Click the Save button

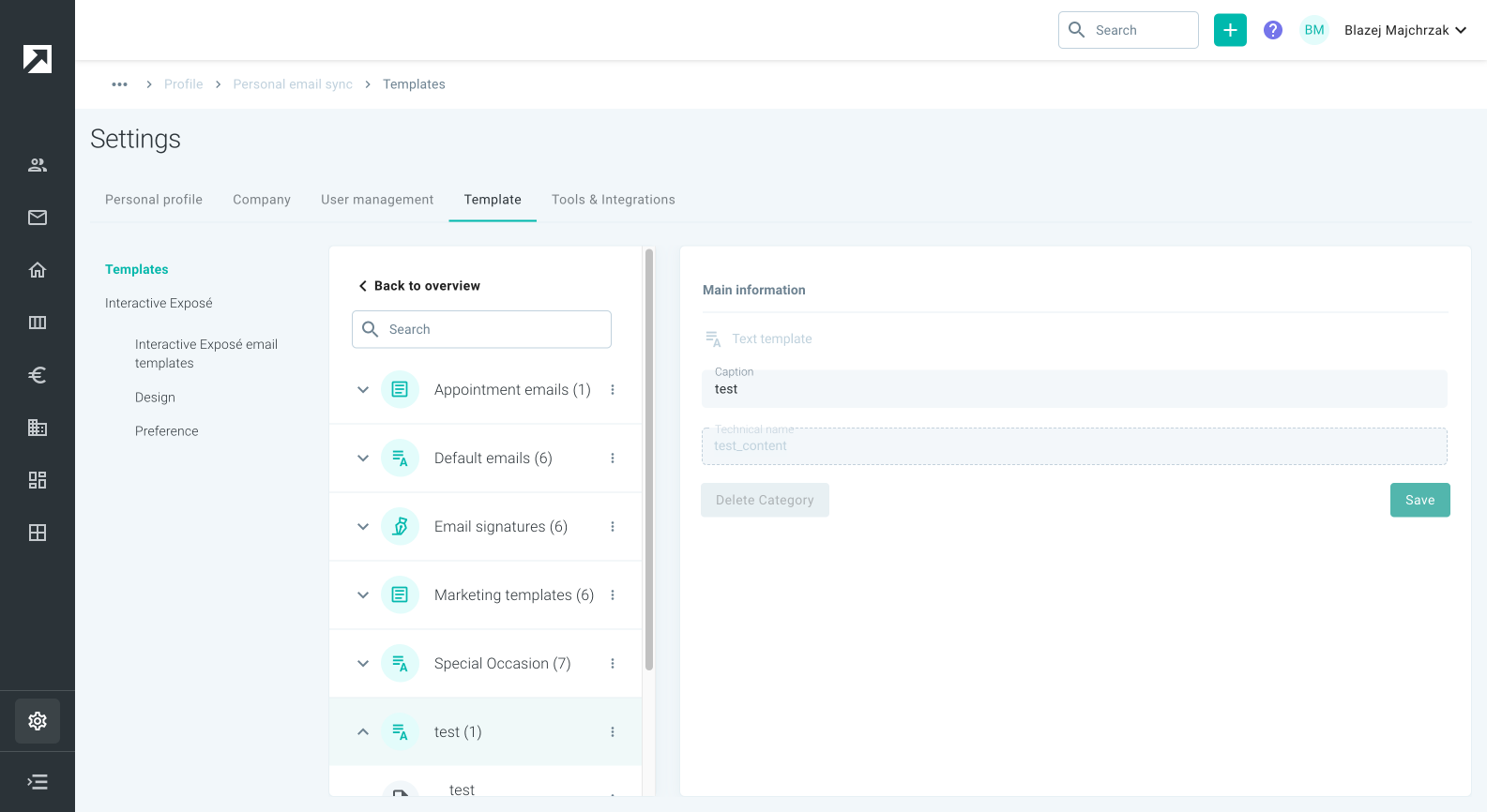point(1419,500)
